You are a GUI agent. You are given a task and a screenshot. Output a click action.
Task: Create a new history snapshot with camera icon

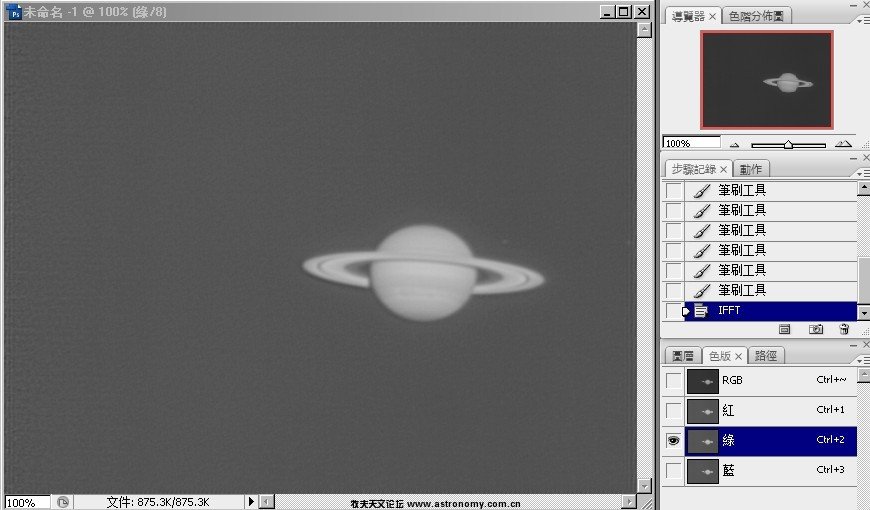(816, 330)
